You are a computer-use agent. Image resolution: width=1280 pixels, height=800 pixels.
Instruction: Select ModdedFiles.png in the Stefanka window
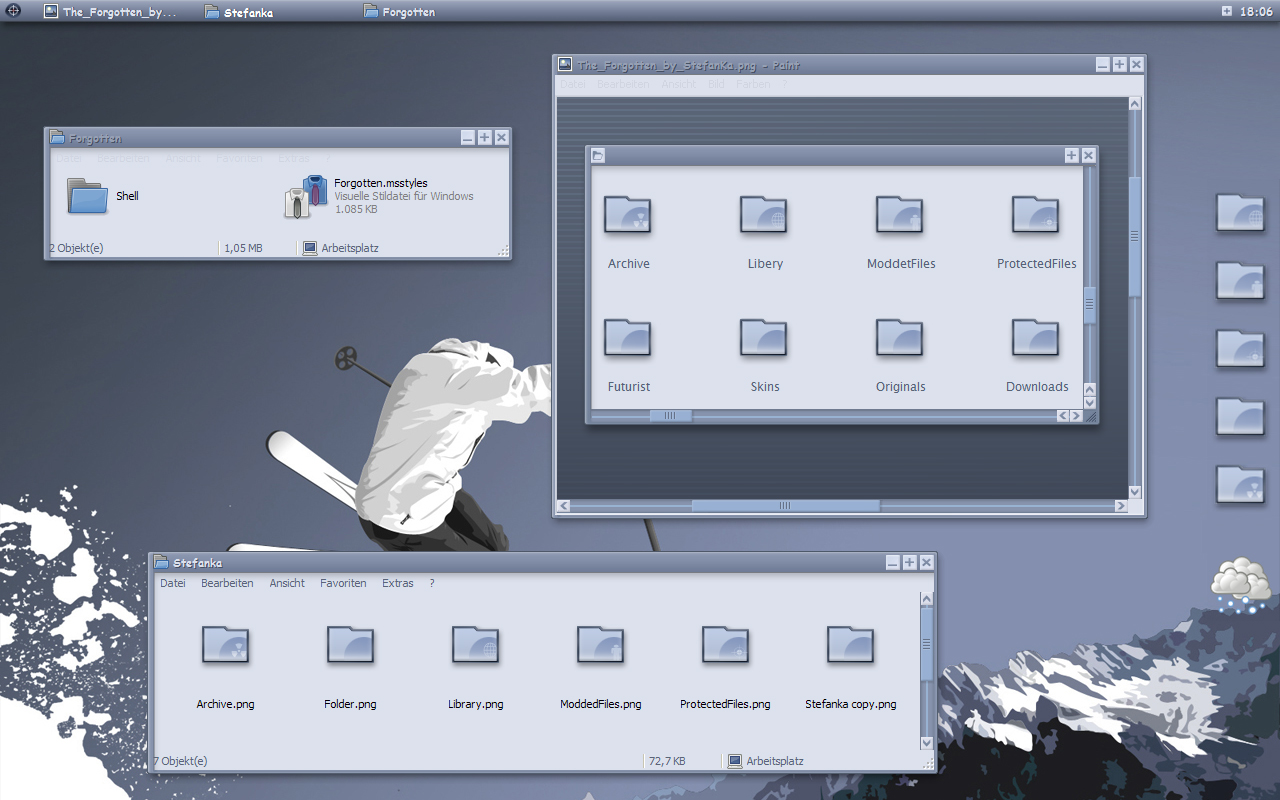601,645
